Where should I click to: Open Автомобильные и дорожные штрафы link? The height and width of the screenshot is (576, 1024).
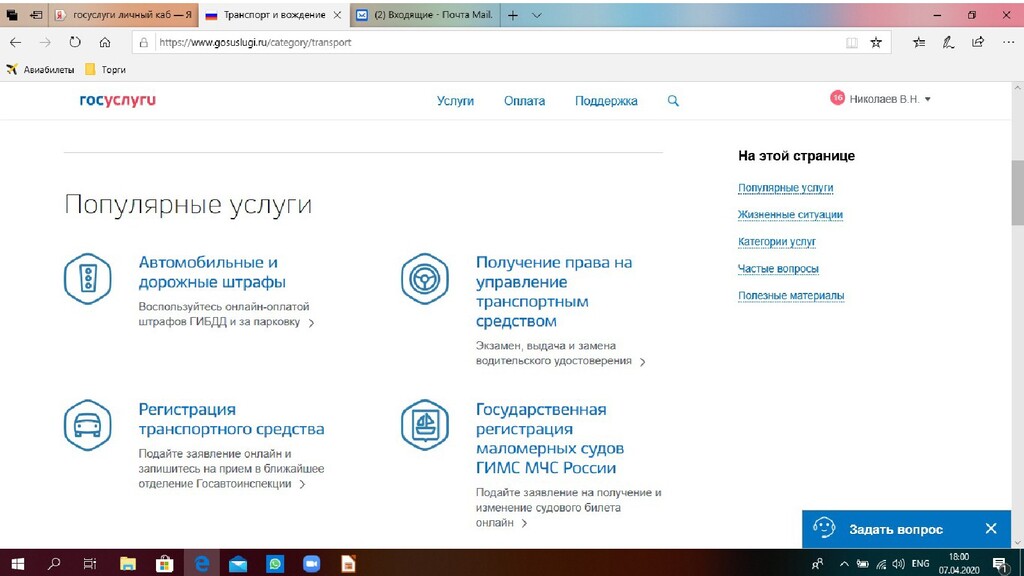212,272
